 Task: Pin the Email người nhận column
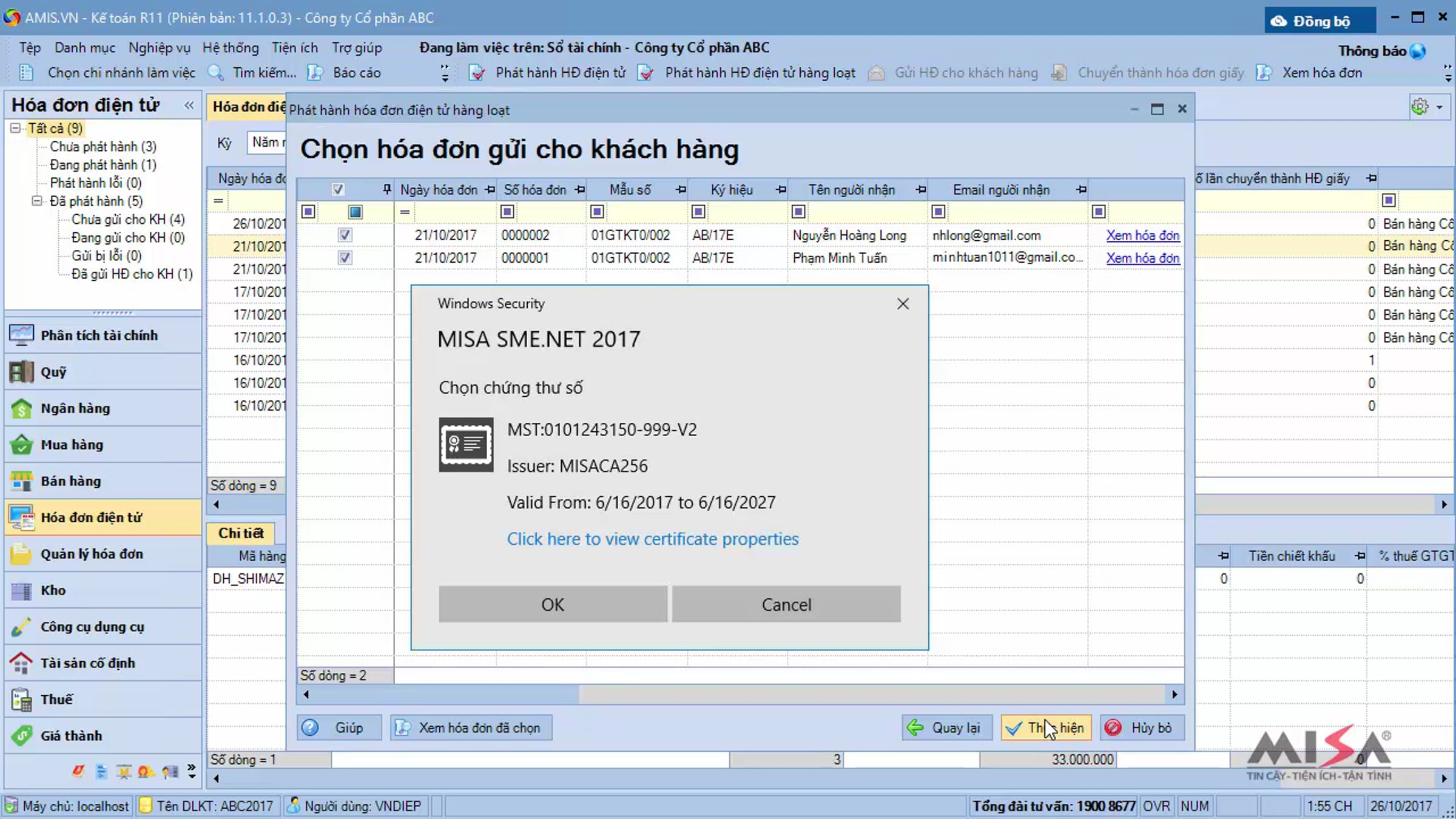(x=1081, y=190)
